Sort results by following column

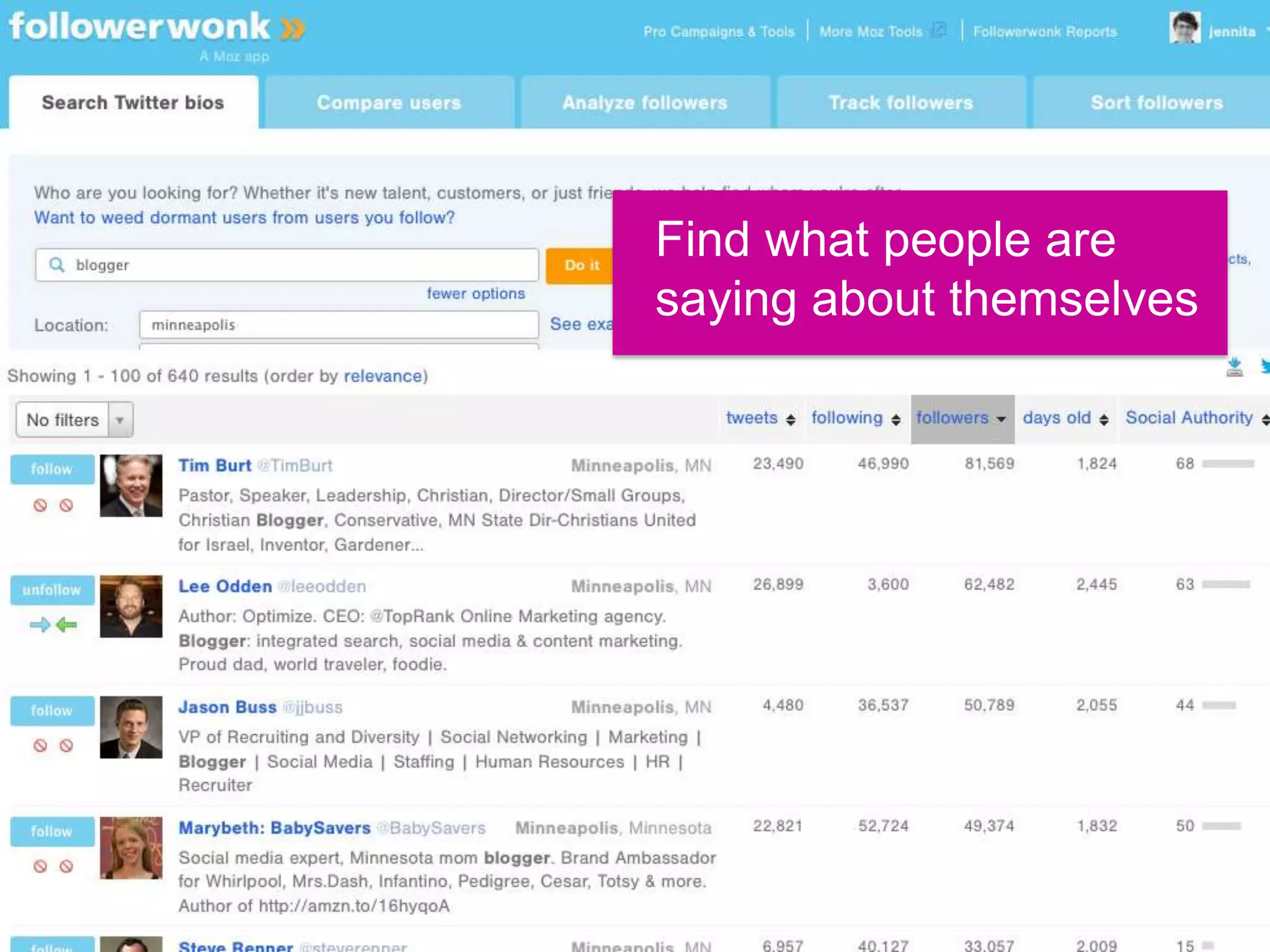click(856, 418)
